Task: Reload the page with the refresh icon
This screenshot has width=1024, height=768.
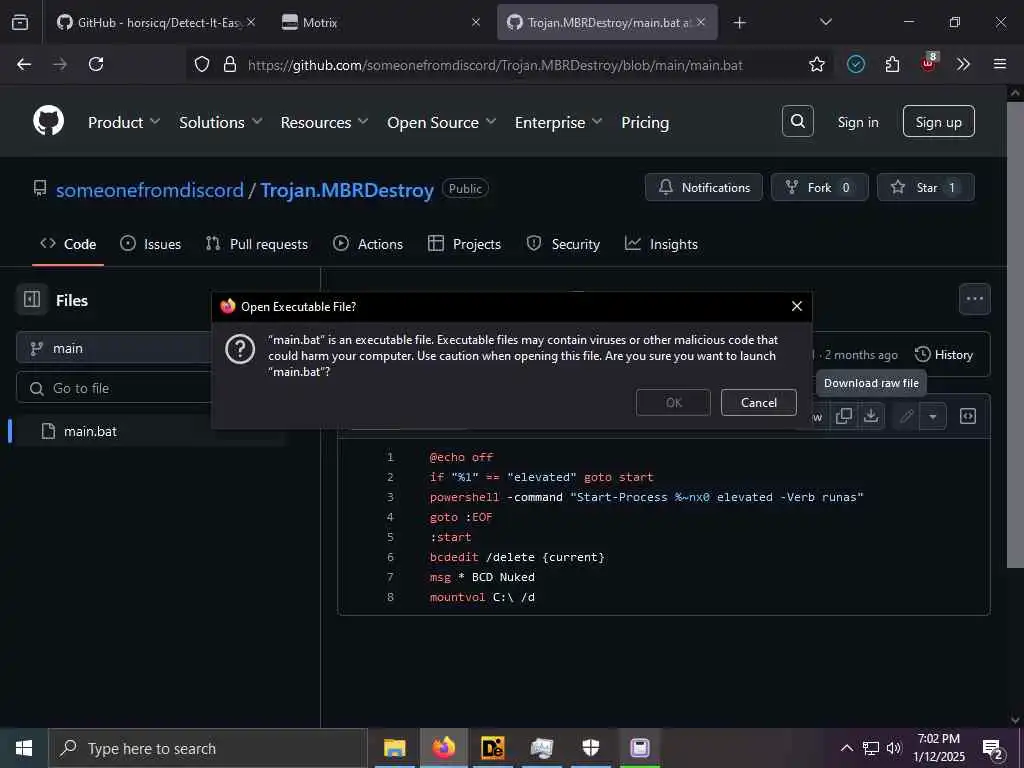Action: coord(96,64)
